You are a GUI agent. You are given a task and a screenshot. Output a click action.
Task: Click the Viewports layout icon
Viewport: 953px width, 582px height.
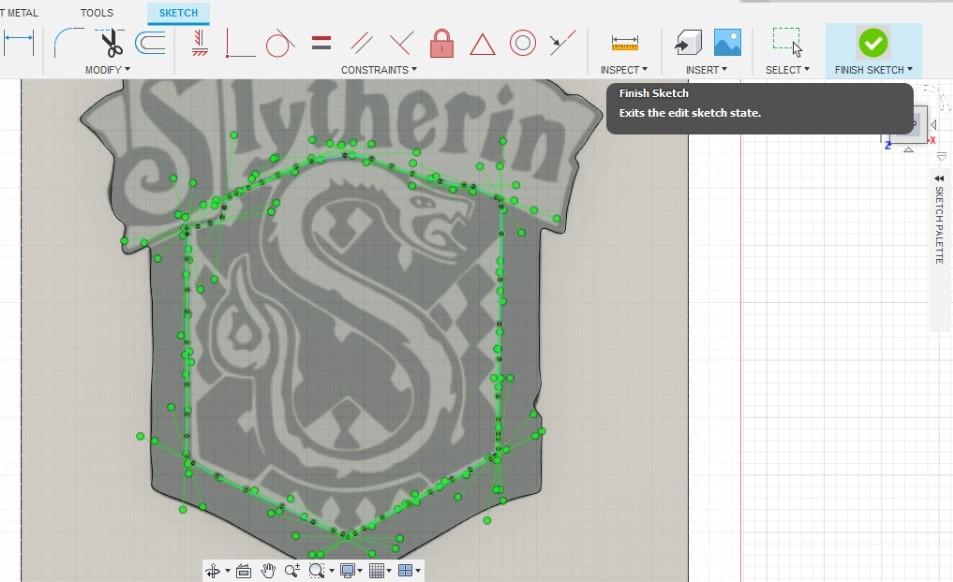pyautogui.click(x=405, y=570)
